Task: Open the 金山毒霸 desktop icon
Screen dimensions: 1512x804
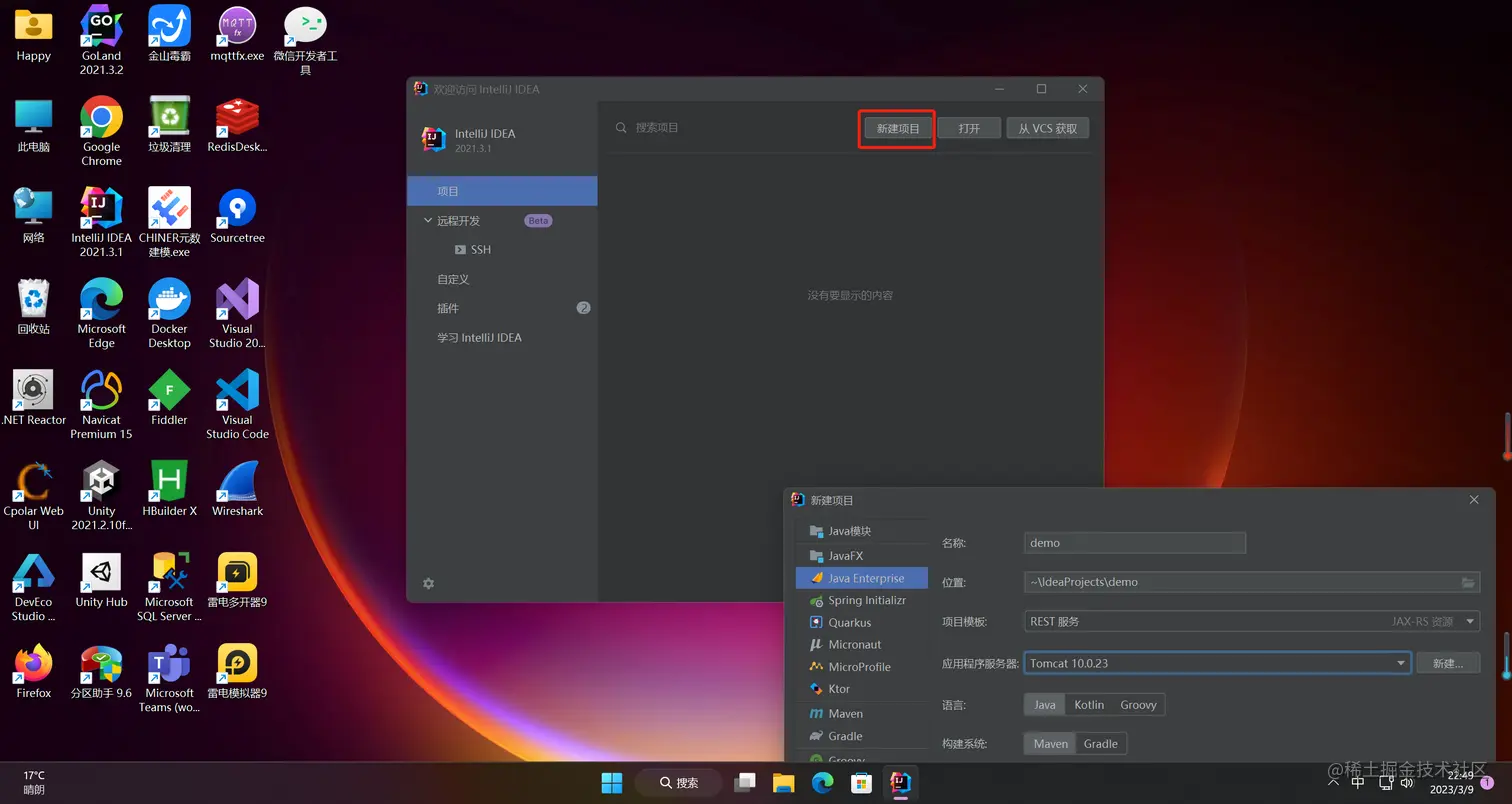Action: 169,35
